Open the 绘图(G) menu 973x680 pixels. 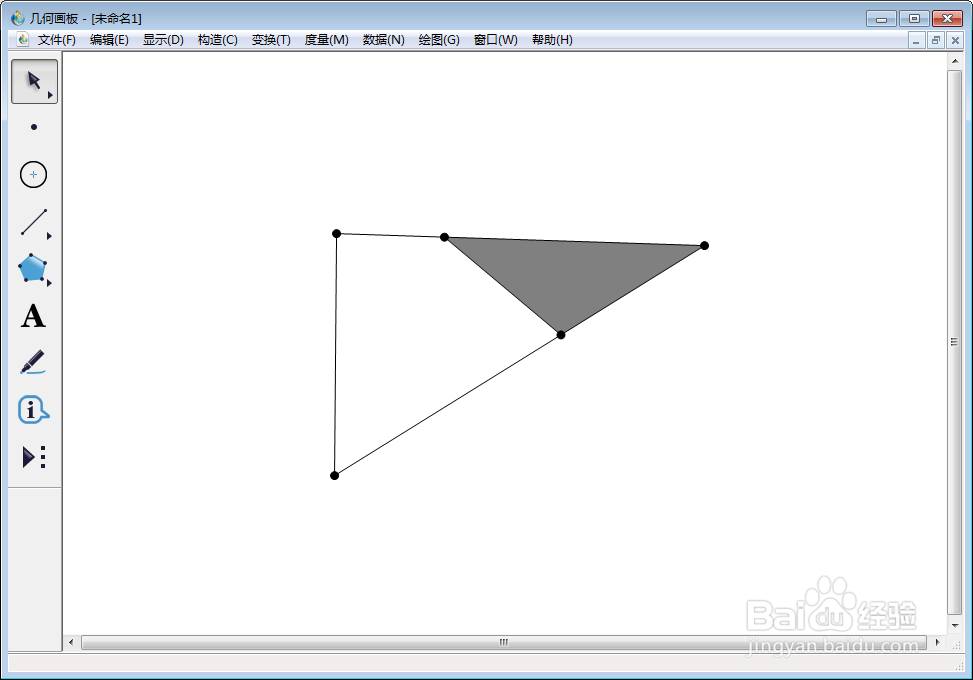439,40
